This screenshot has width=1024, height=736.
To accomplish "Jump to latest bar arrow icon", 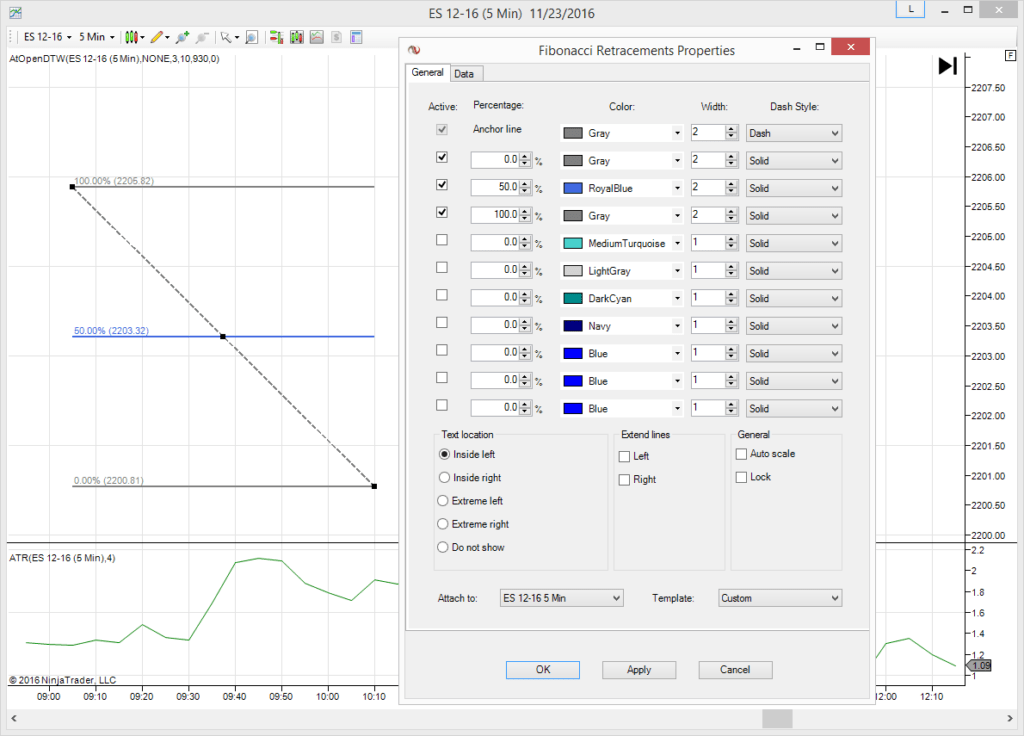I will (948, 66).
